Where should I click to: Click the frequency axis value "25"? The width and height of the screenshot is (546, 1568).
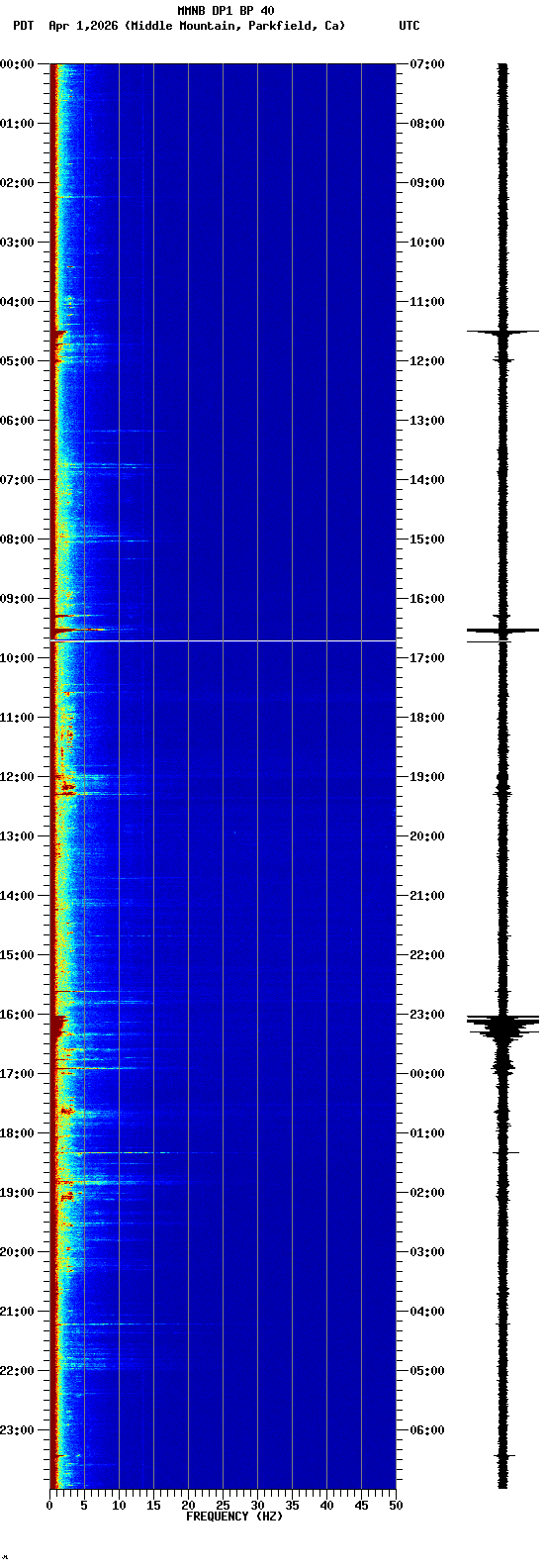(223, 1506)
